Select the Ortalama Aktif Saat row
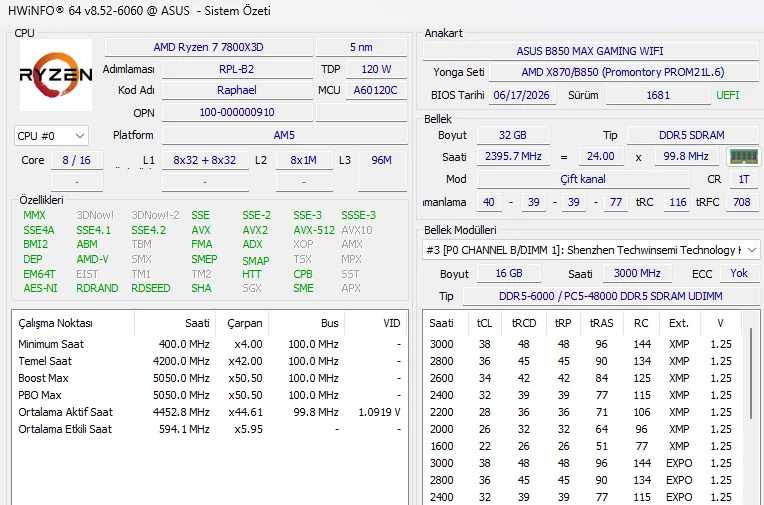 click(210, 412)
